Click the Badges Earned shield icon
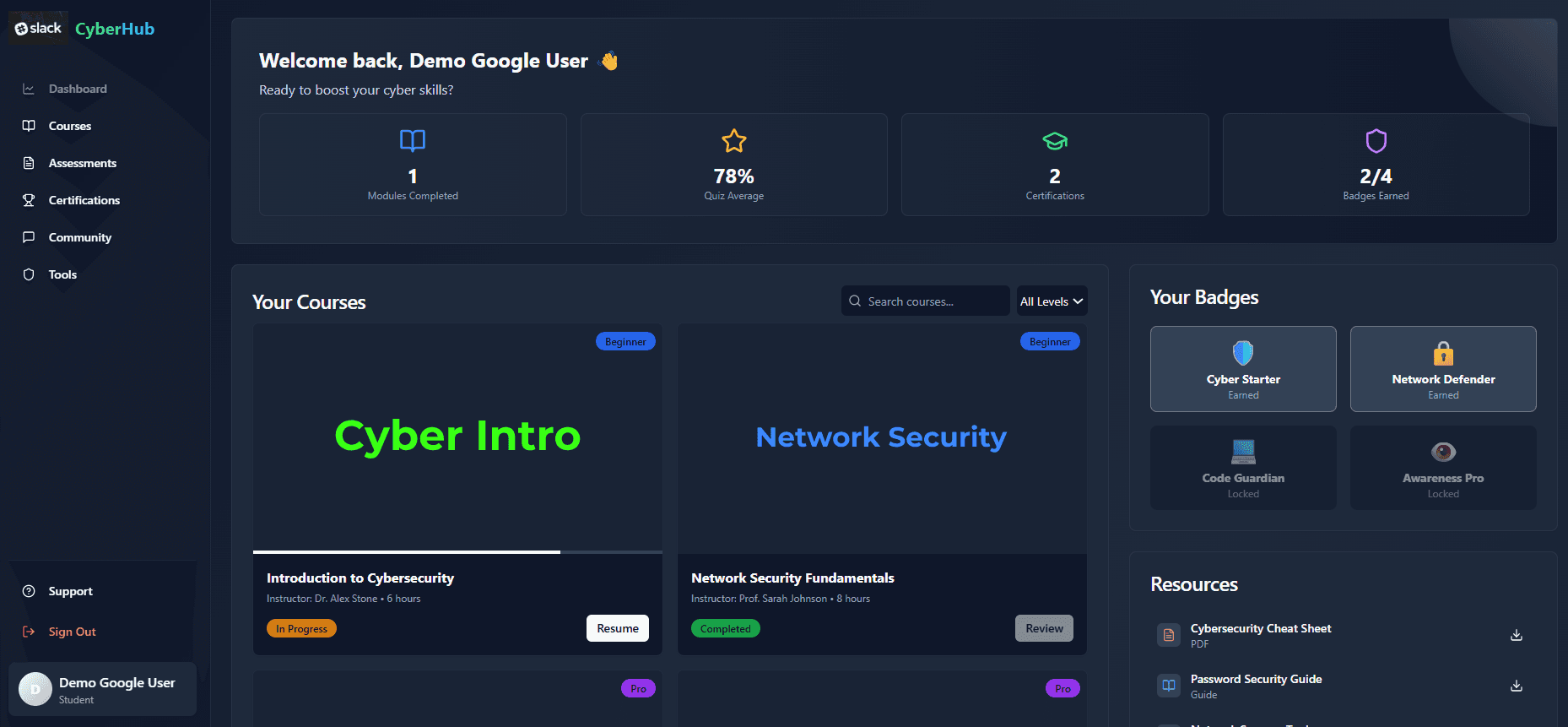Screen dimensions: 1568x727 pyautogui.click(x=1376, y=140)
